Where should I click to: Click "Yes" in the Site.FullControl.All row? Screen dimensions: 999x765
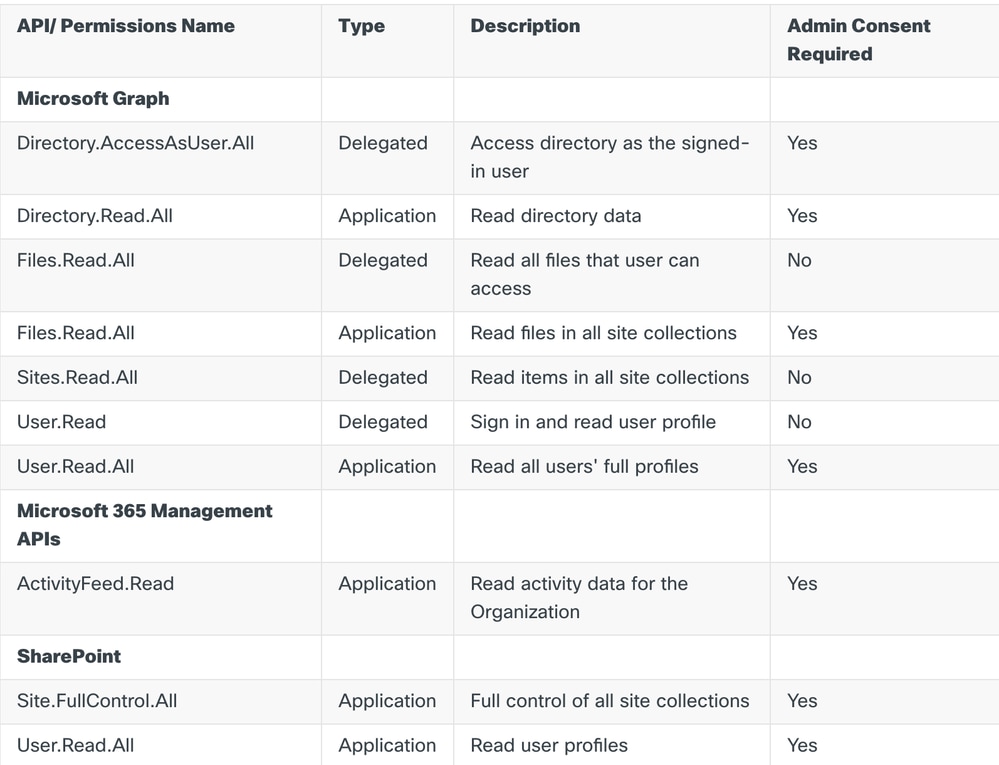pyautogui.click(x=802, y=701)
